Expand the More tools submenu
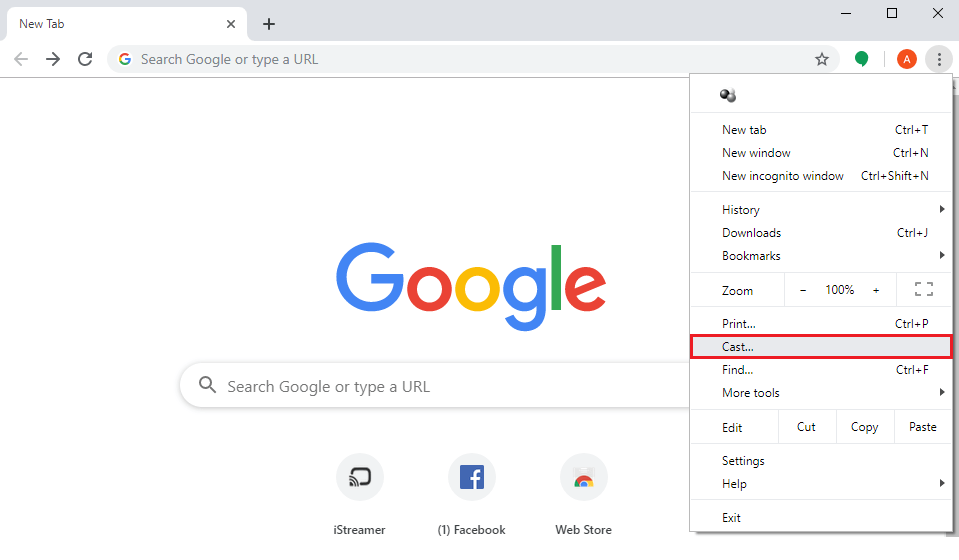Screen dimensions: 959x560 pyautogui.click(x=821, y=393)
